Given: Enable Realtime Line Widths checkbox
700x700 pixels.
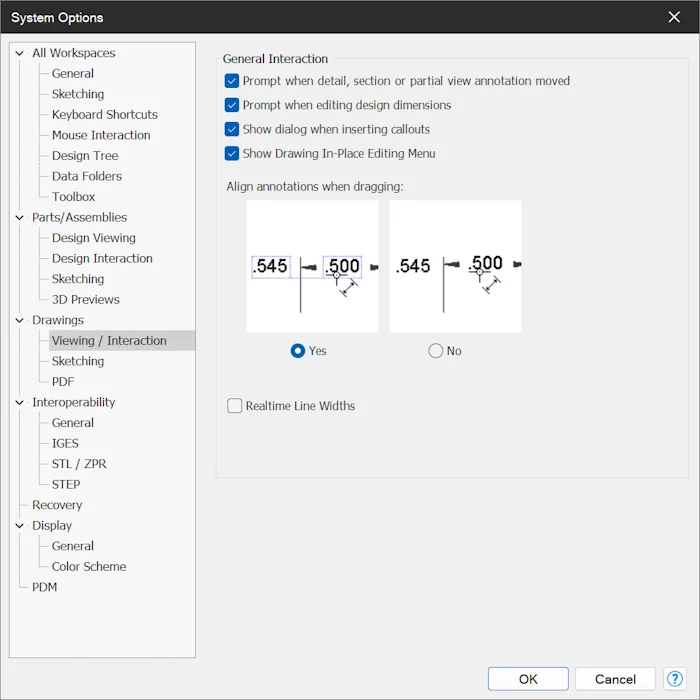Looking at the screenshot, I should [234, 406].
